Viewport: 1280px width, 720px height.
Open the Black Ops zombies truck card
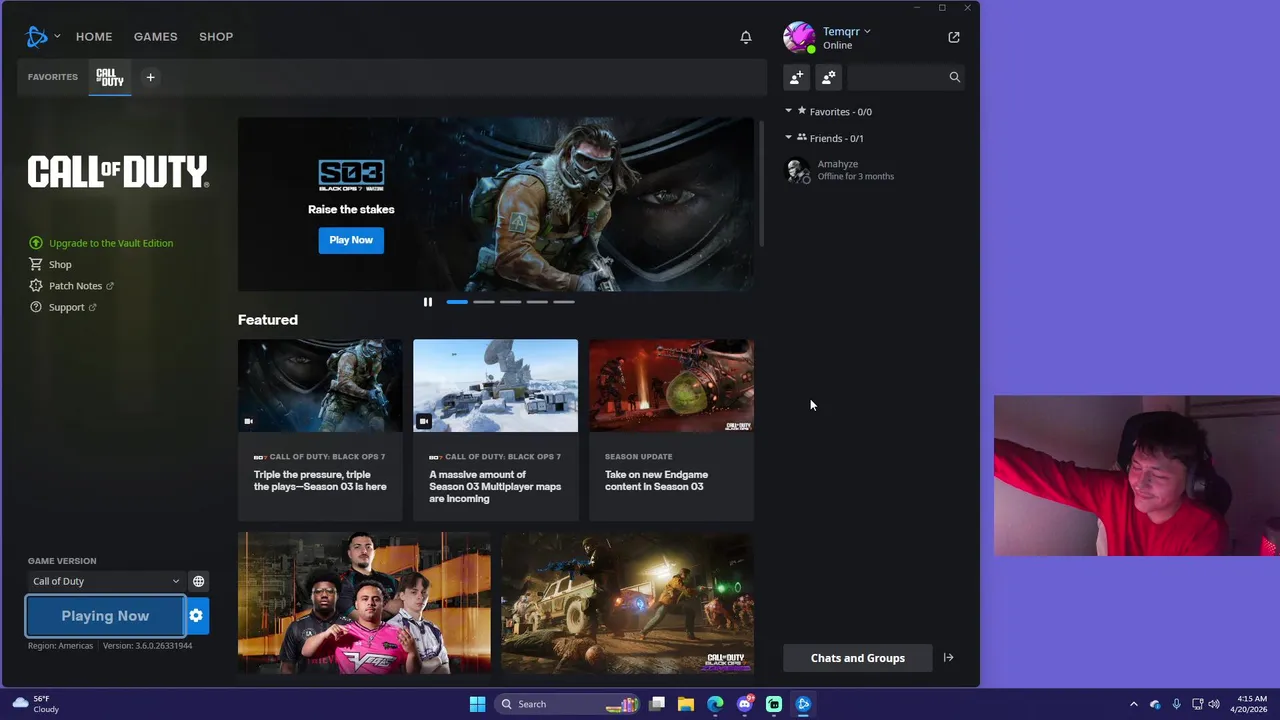coord(627,603)
